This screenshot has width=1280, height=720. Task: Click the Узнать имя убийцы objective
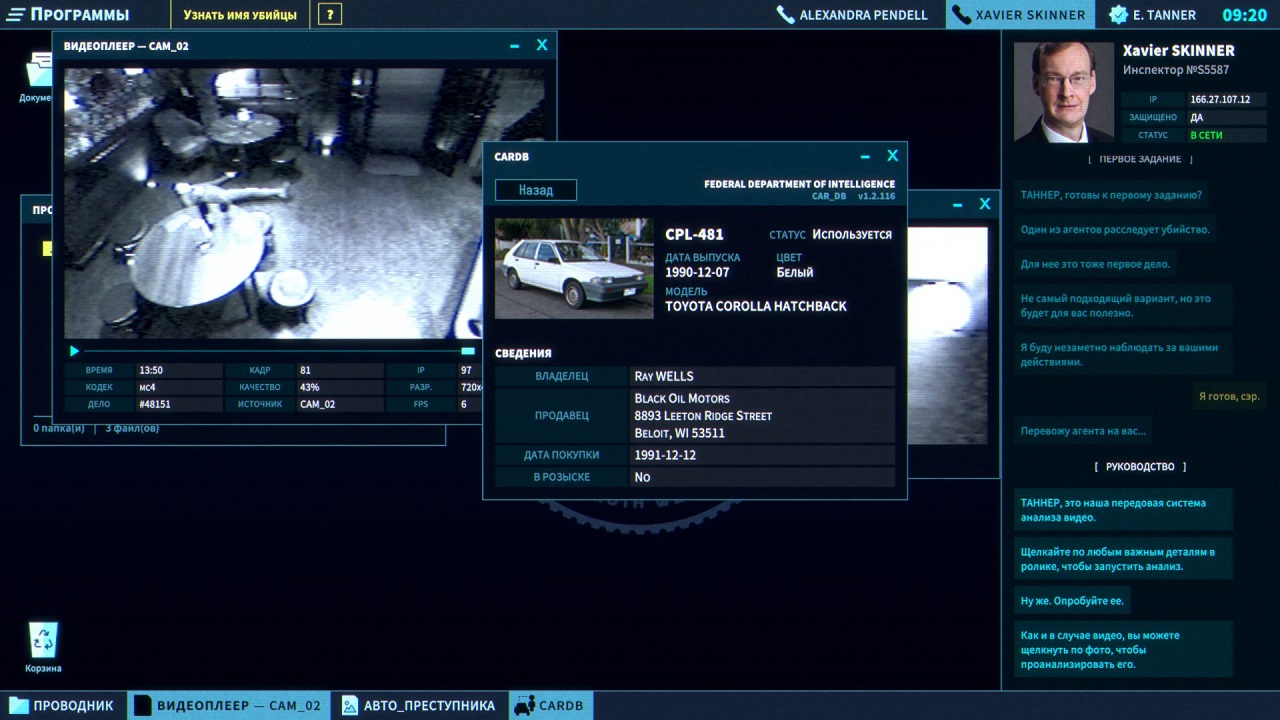coord(240,15)
